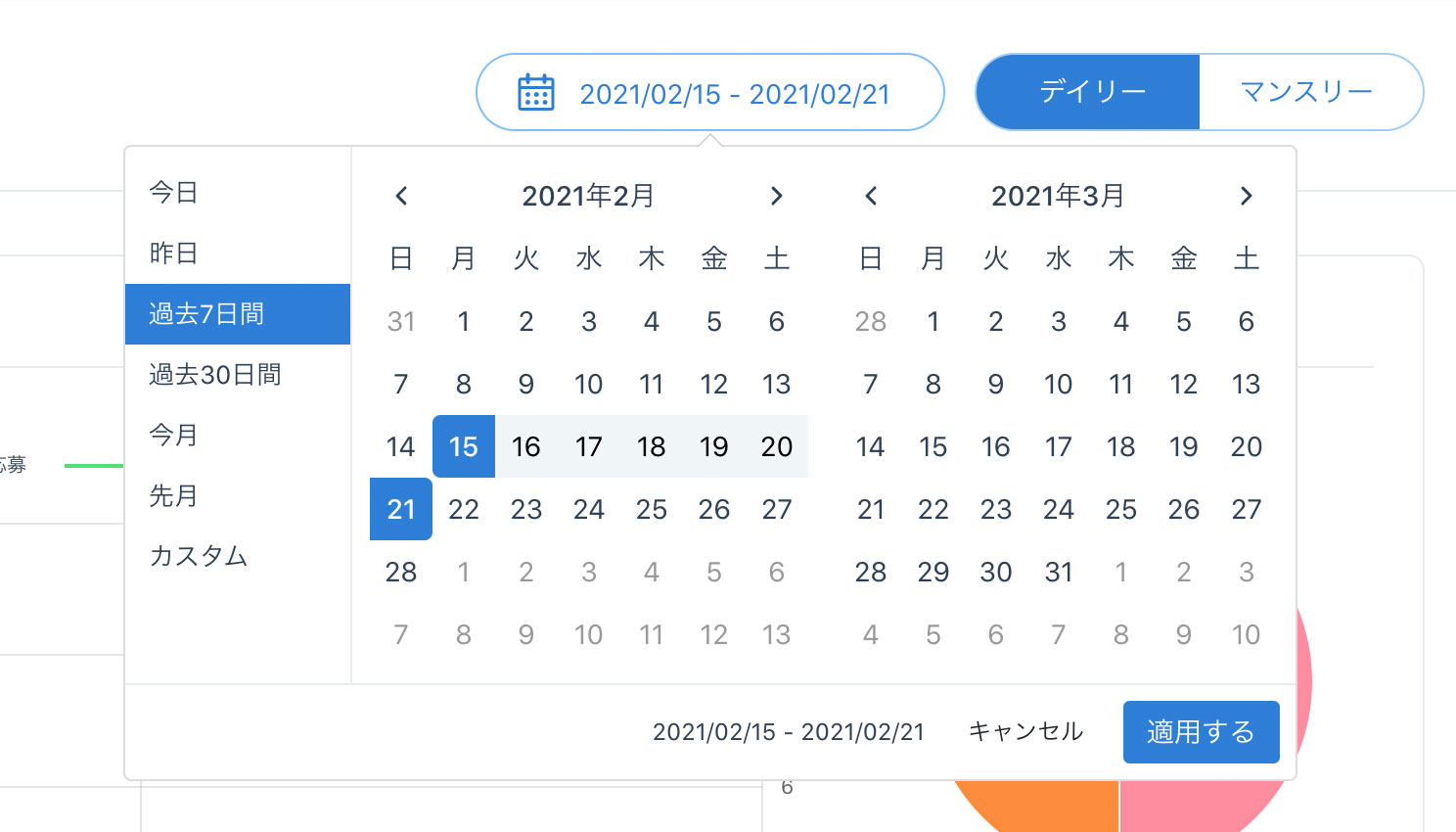The image size is (1456, 832).
Task: Choose the カスタム range option
Action: point(199,557)
